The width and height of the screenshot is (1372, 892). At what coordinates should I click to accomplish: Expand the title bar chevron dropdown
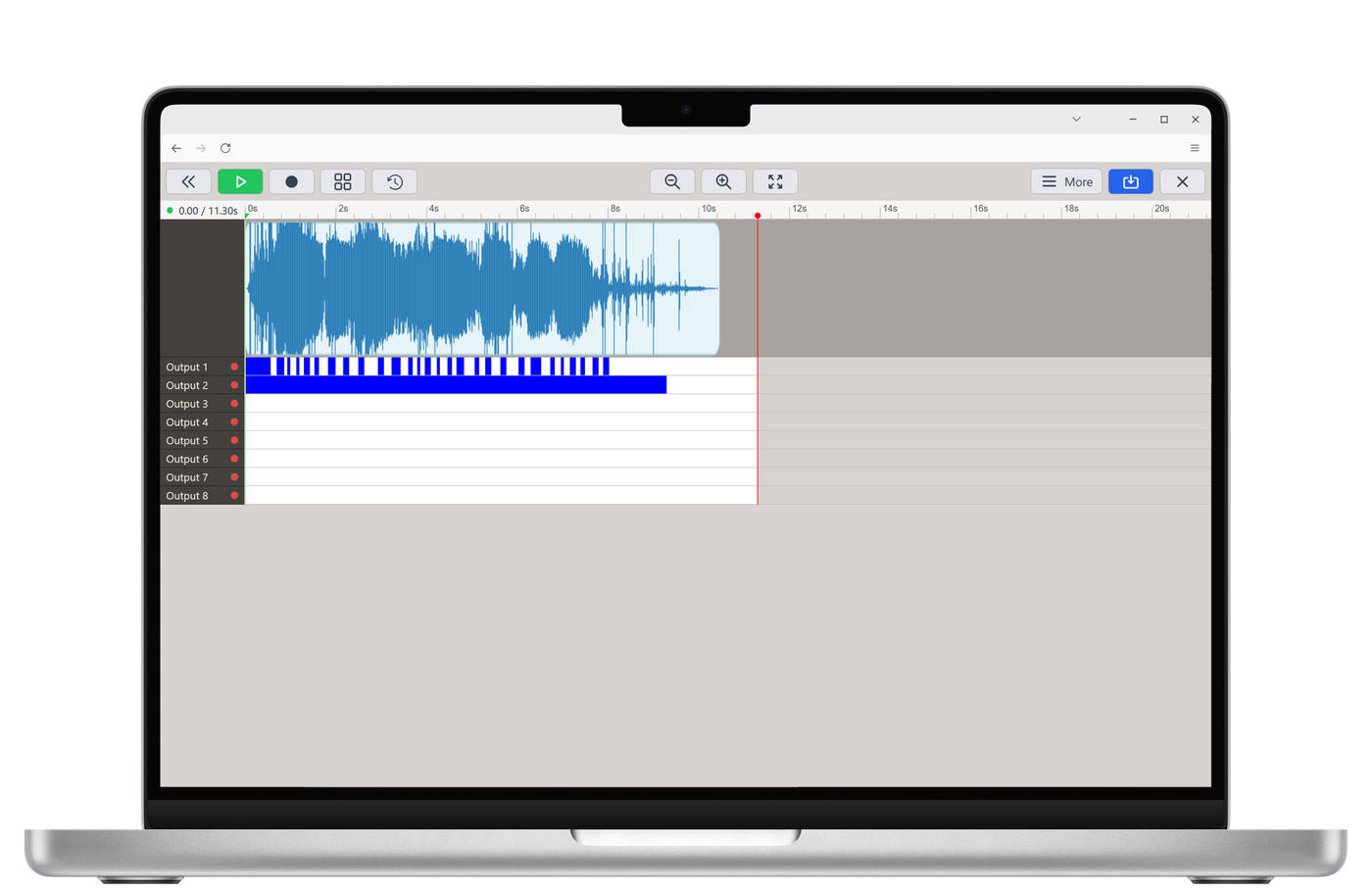point(1076,119)
